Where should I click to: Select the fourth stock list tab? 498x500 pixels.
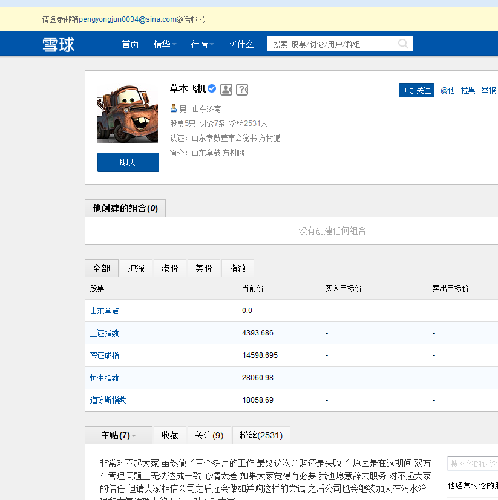pyautogui.click(x=204, y=268)
